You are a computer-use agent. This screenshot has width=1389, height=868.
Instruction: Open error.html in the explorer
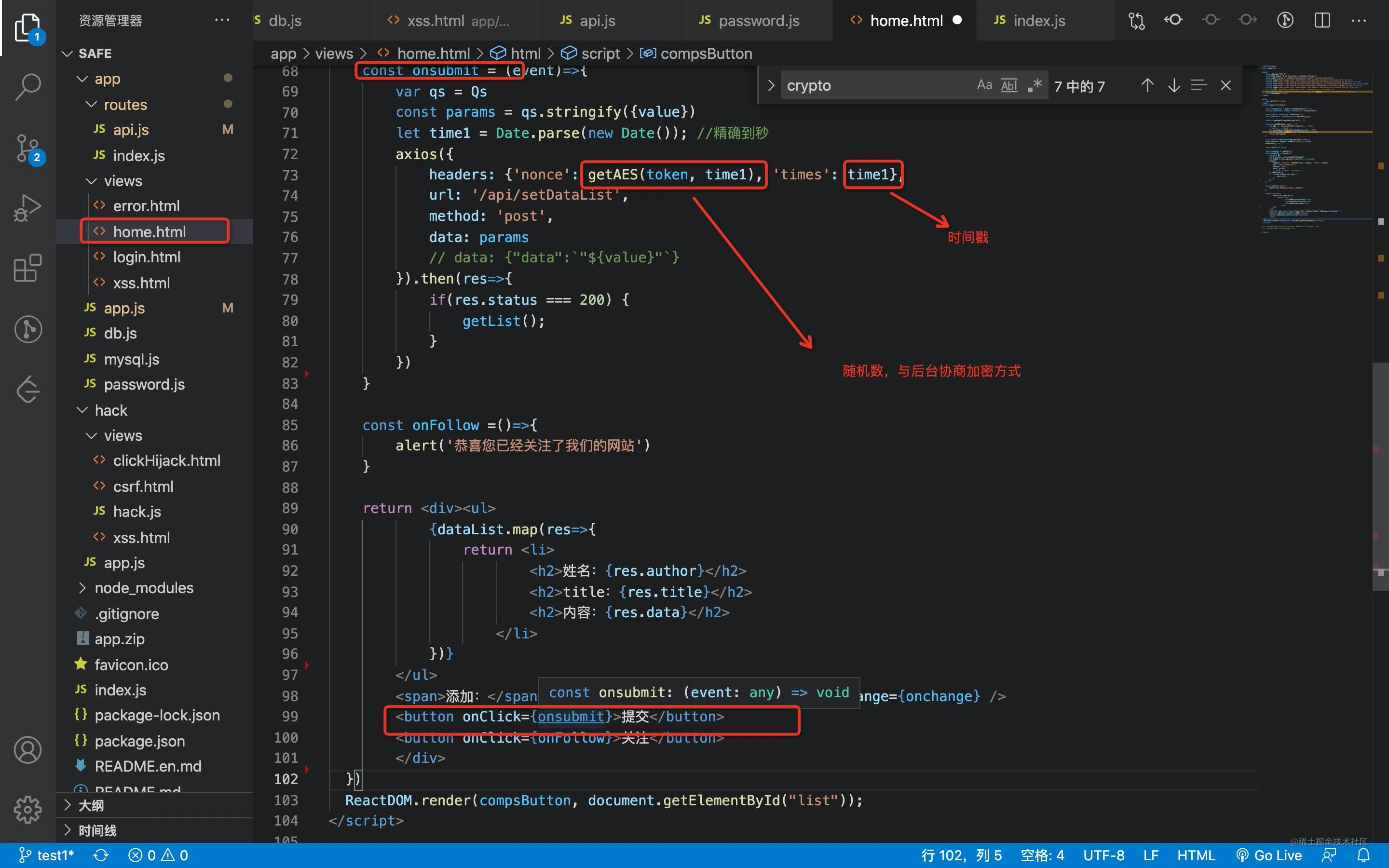point(154,205)
